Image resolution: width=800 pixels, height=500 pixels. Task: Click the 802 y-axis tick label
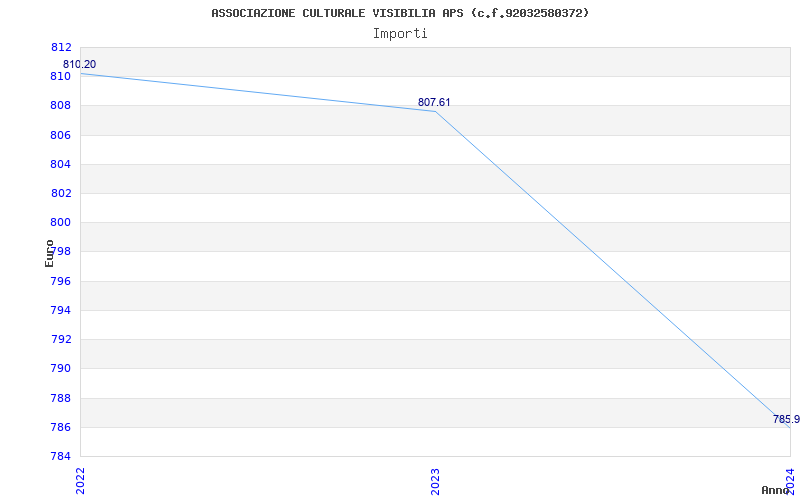tap(61, 193)
